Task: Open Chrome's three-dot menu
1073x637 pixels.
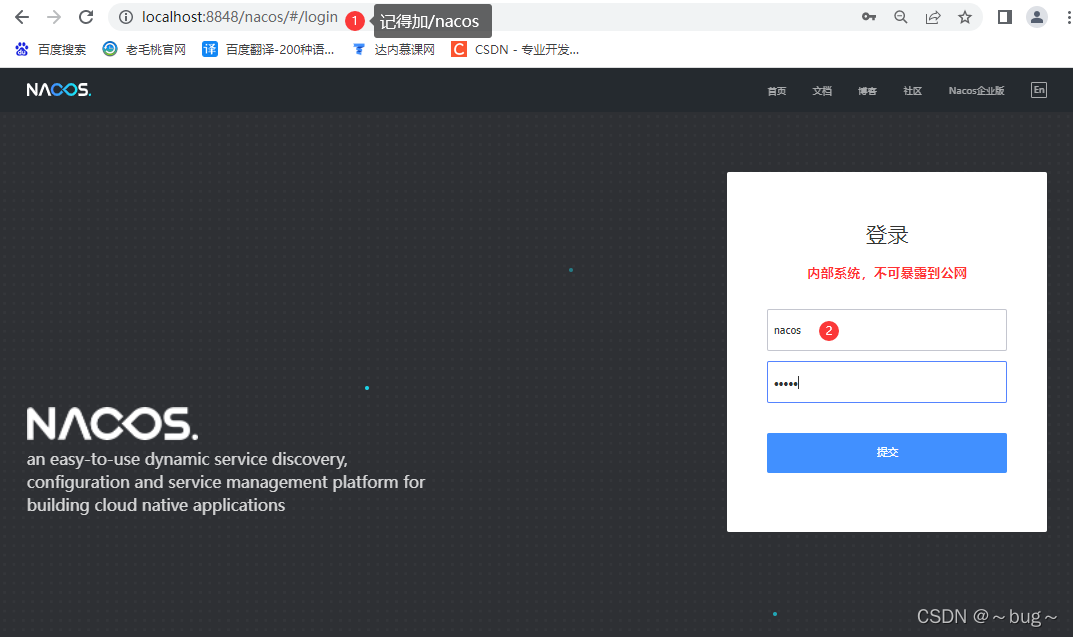Action: 1063,16
